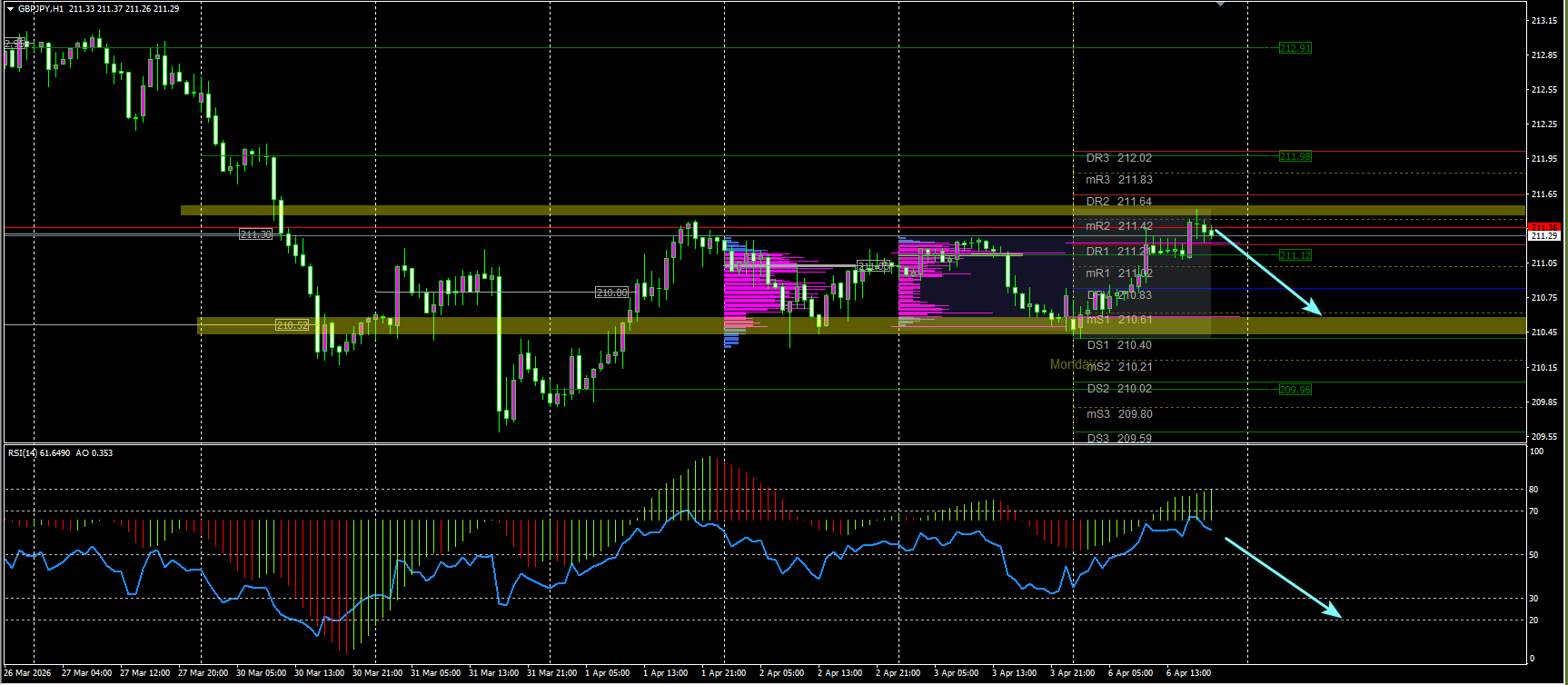Viewport: 1568px width, 685px height.
Task: Select the 210.52 boxed level label
Action: [x=292, y=325]
